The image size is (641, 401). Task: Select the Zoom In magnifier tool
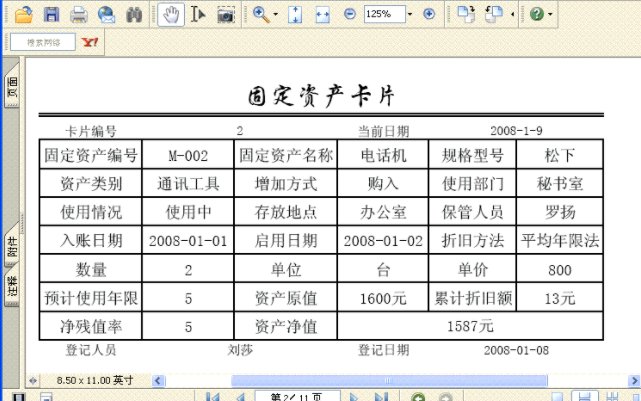pos(261,15)
